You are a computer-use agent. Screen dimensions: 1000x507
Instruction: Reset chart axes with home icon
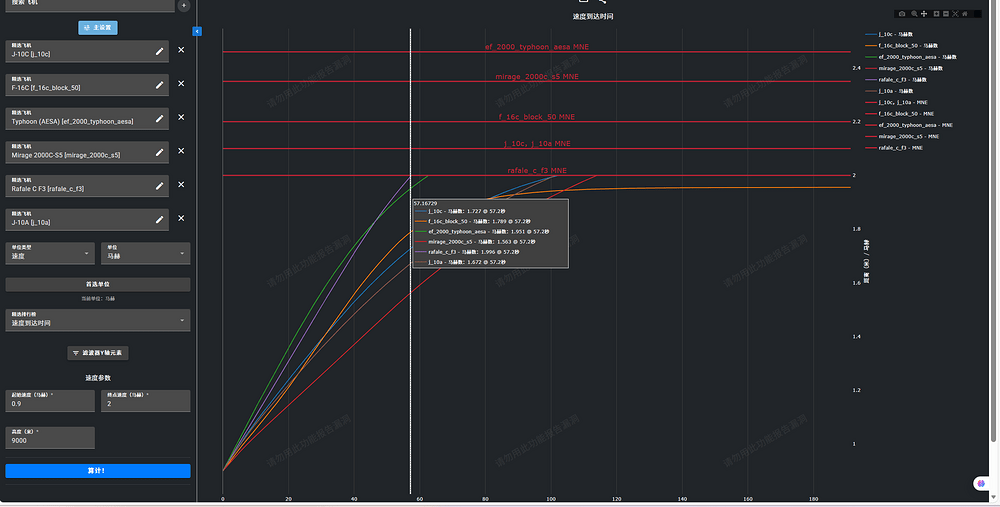(x=964, y=13)
